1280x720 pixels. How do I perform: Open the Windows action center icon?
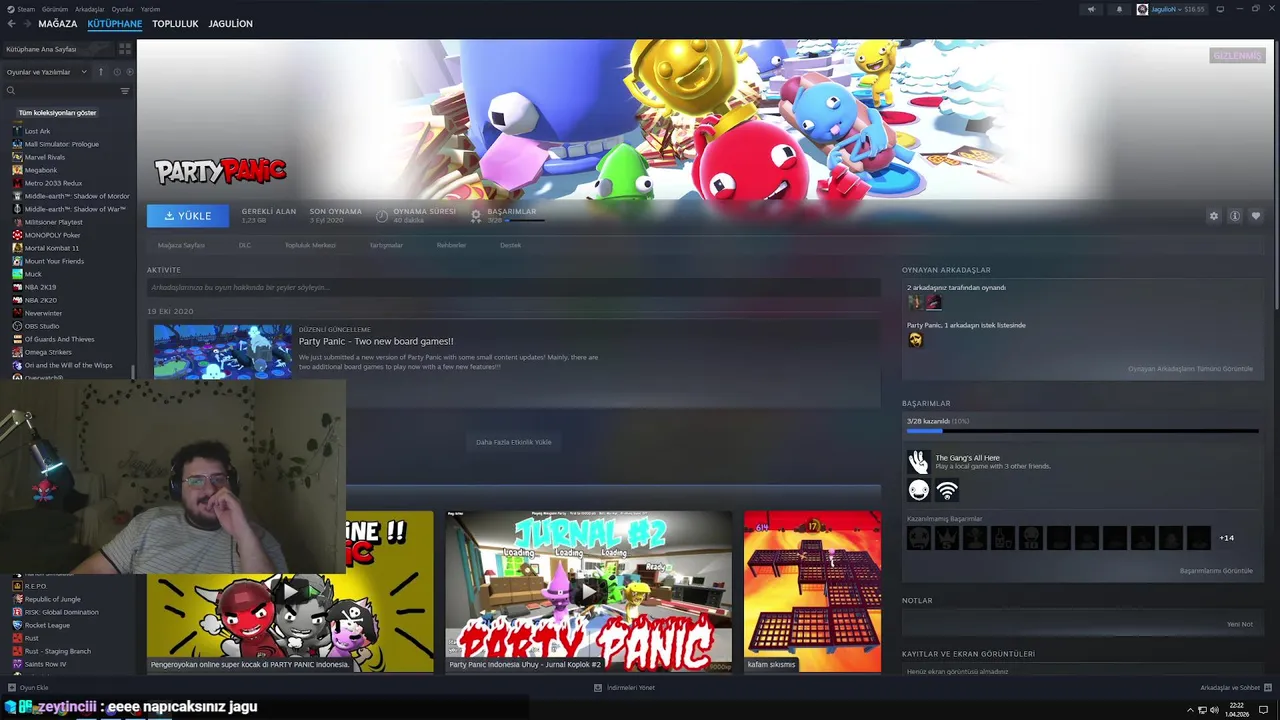tap(1265, 710)
